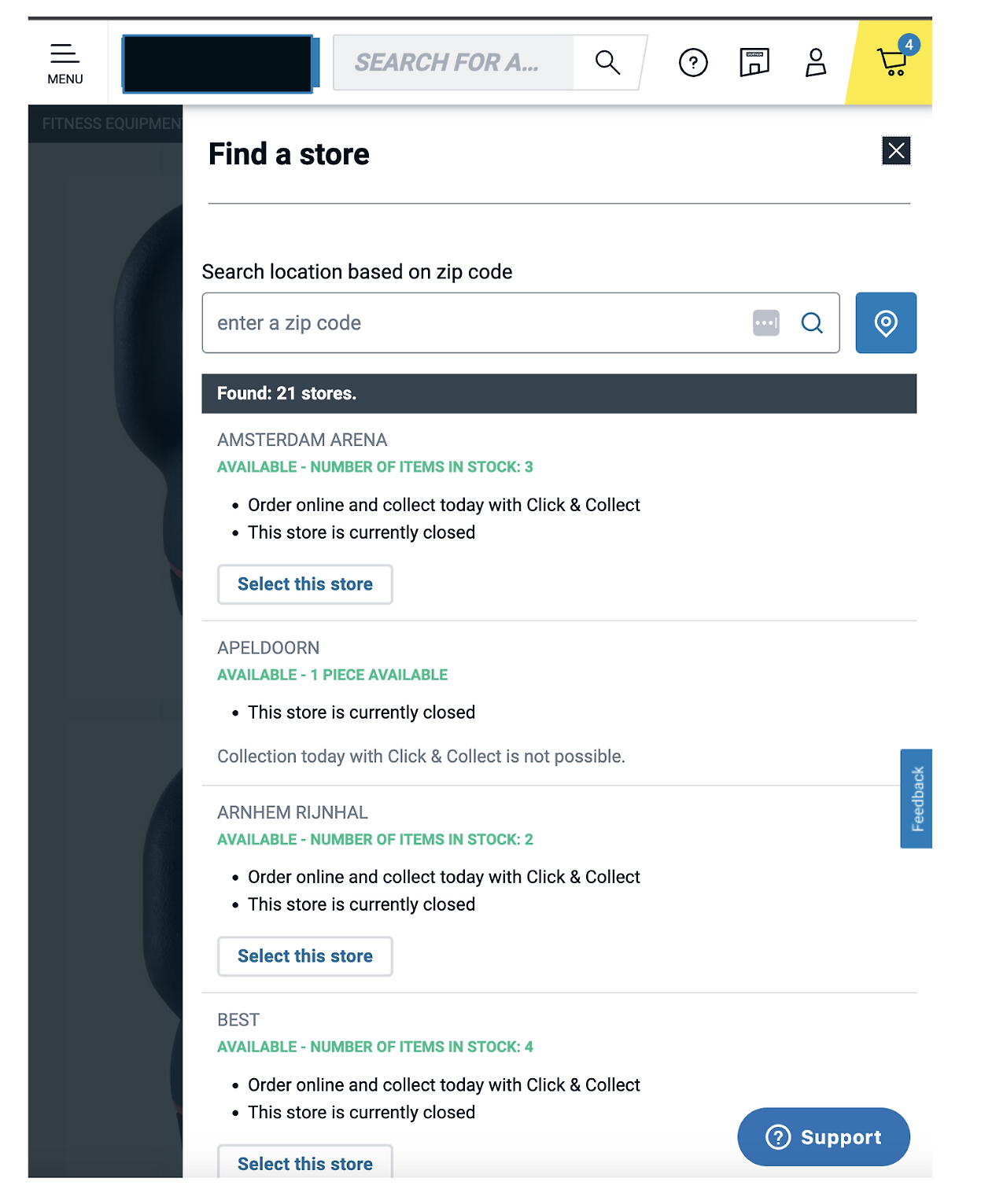Open the Feedback side tab
This screenshot has height=1204, width=1007.
click(916, 800)
